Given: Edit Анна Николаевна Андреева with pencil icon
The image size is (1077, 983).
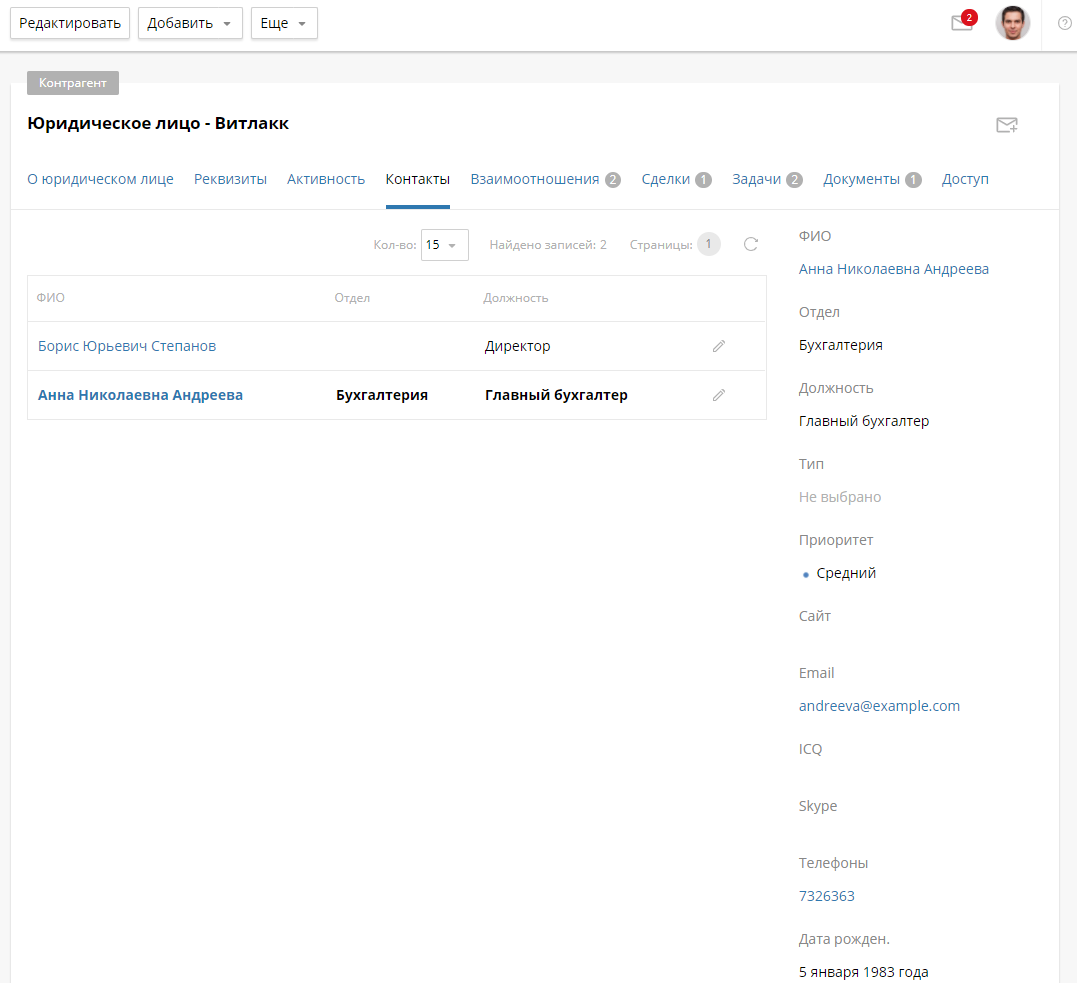Looking at the screenshot, I should pyautogui.click(x=718, y=395).
